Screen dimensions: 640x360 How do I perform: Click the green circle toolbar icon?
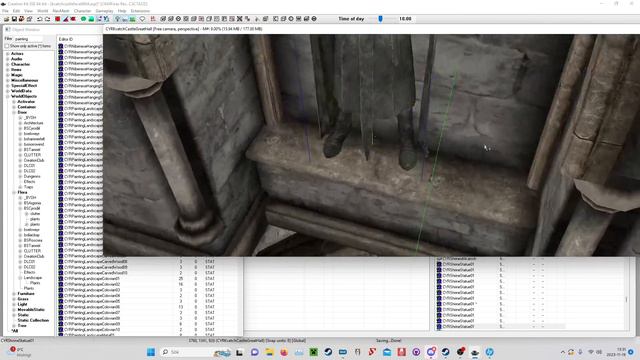tap(83, 19)
